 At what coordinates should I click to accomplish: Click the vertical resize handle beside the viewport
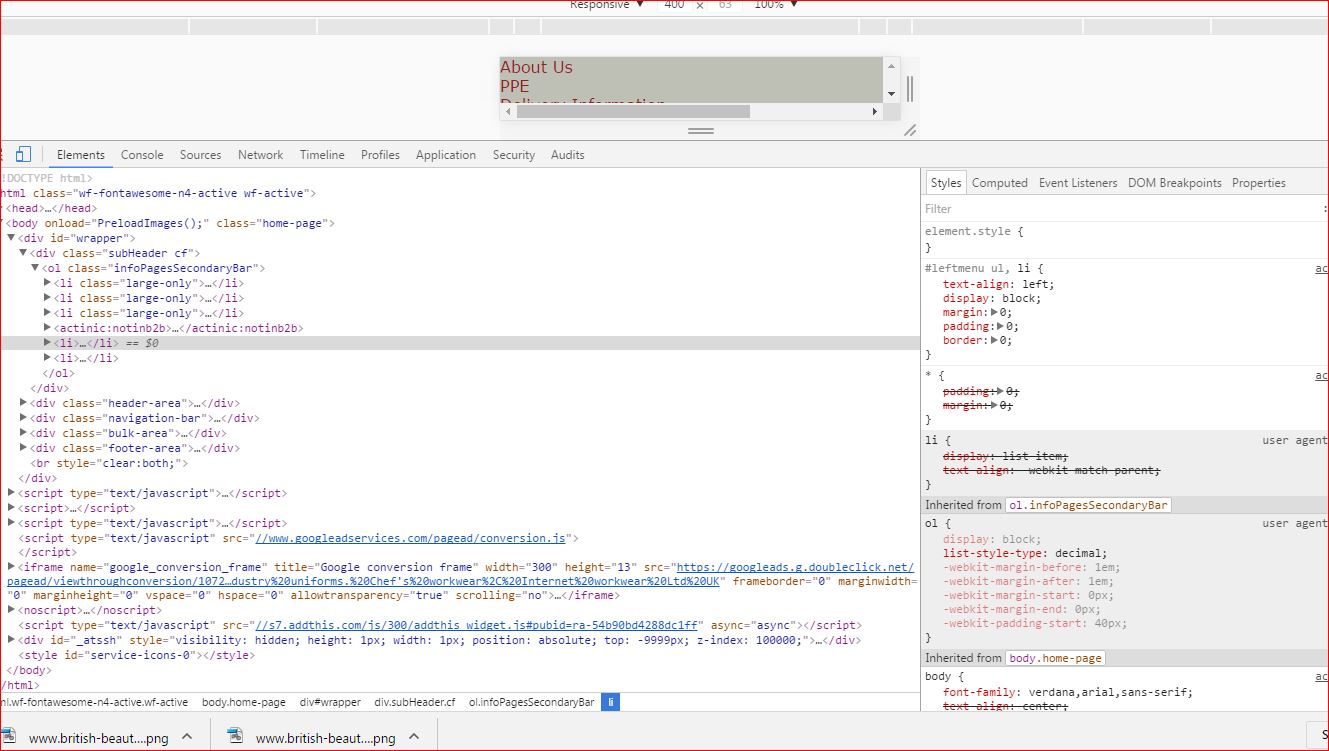[x=910, y=88]
